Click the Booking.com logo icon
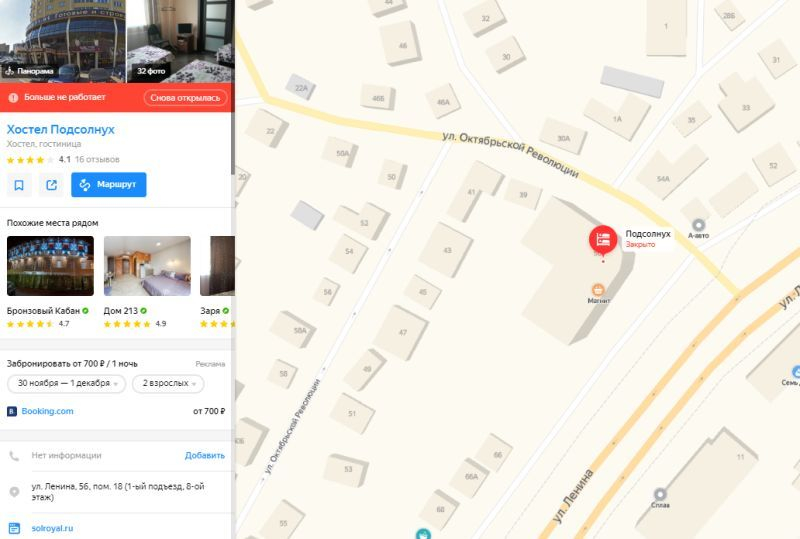Viewport: 800px width, 539px height. click(x=12, y=411)
